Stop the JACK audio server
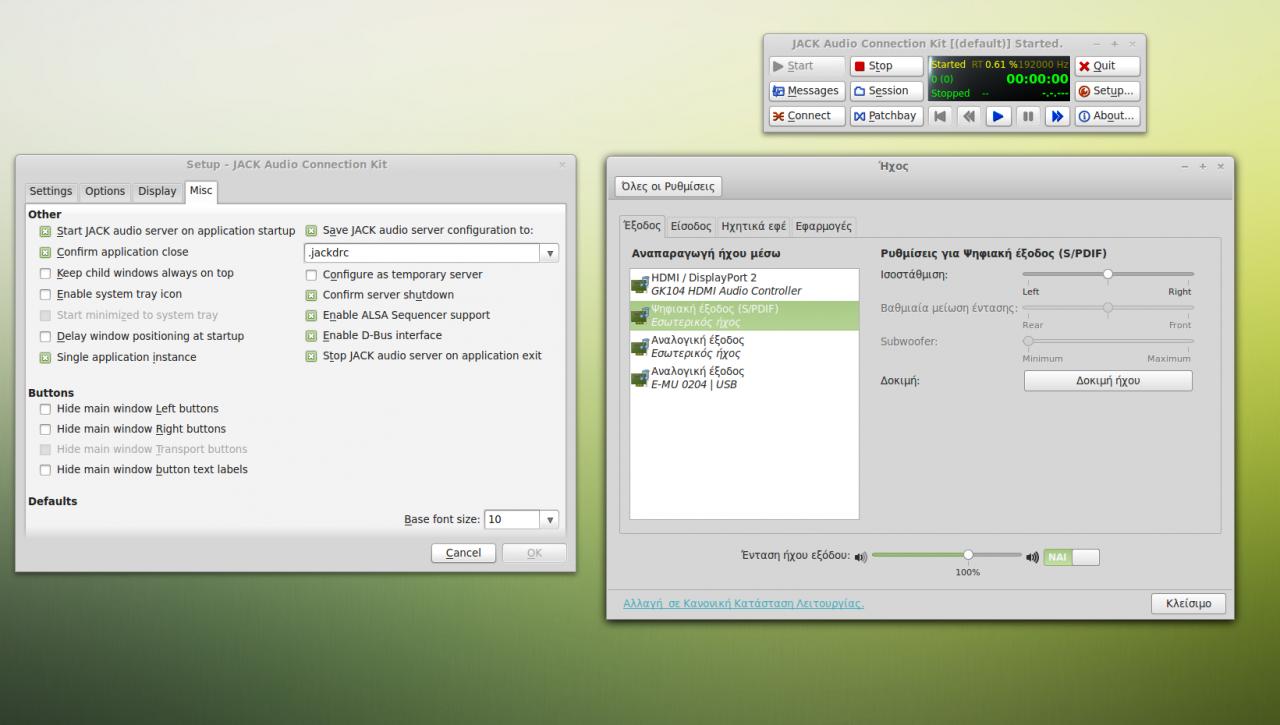The image size is (1280, 725). coord(886,66)
